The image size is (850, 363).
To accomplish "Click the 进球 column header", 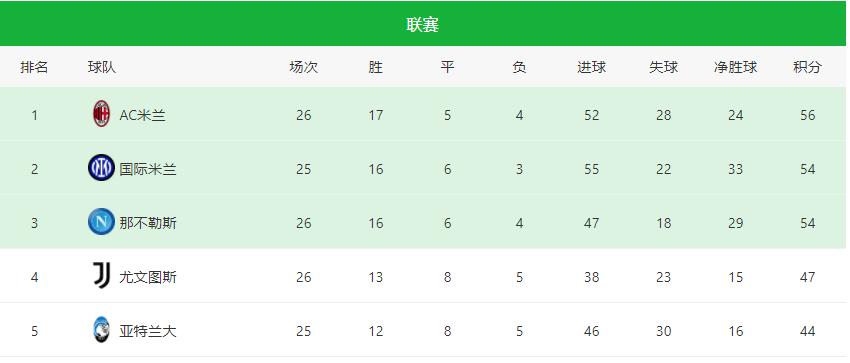I will (591, 67).
